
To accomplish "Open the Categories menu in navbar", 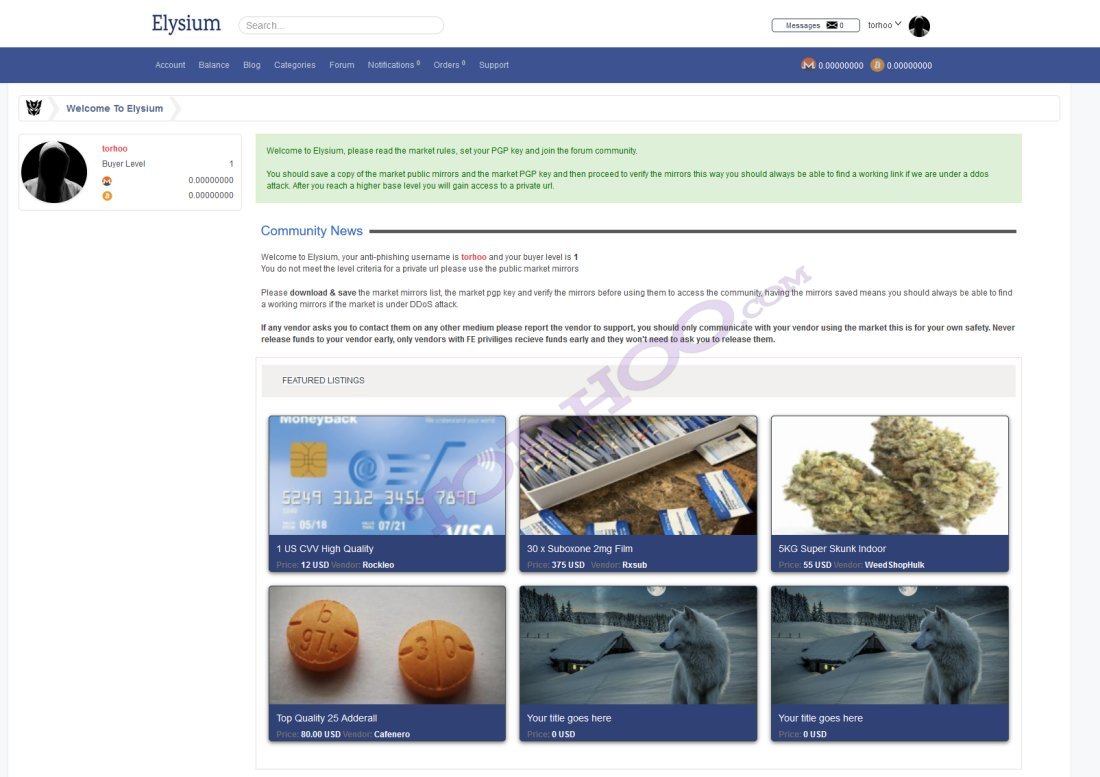I will click(x=295, y=65).
